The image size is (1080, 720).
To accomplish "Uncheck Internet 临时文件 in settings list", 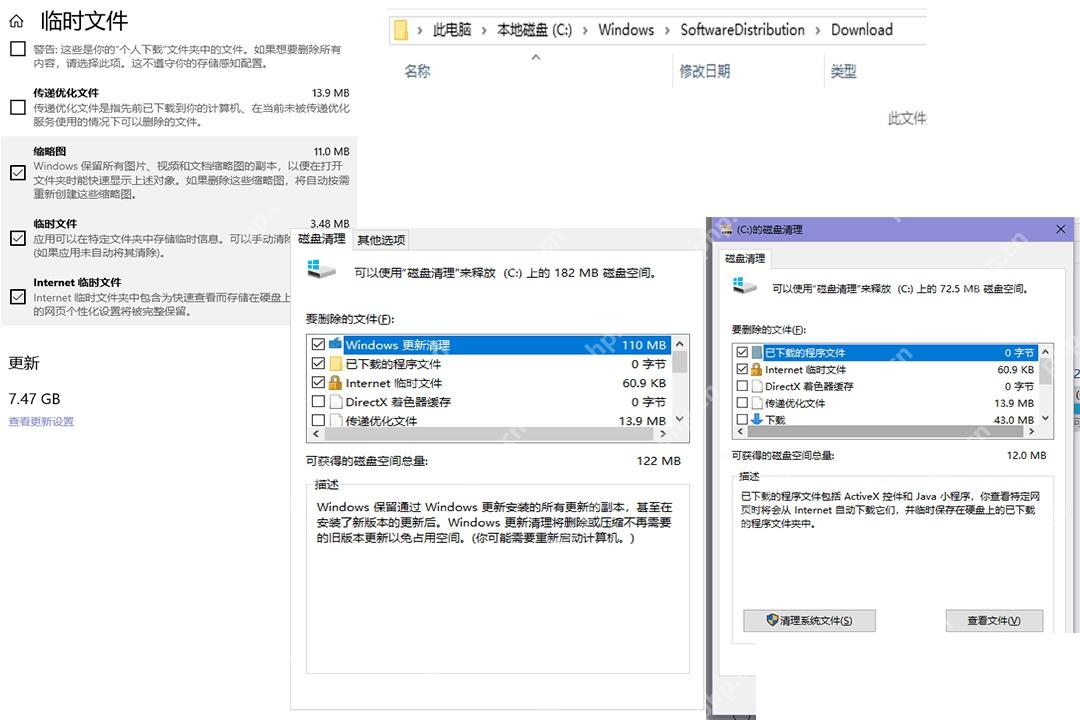I will click(x=18, y=296).
